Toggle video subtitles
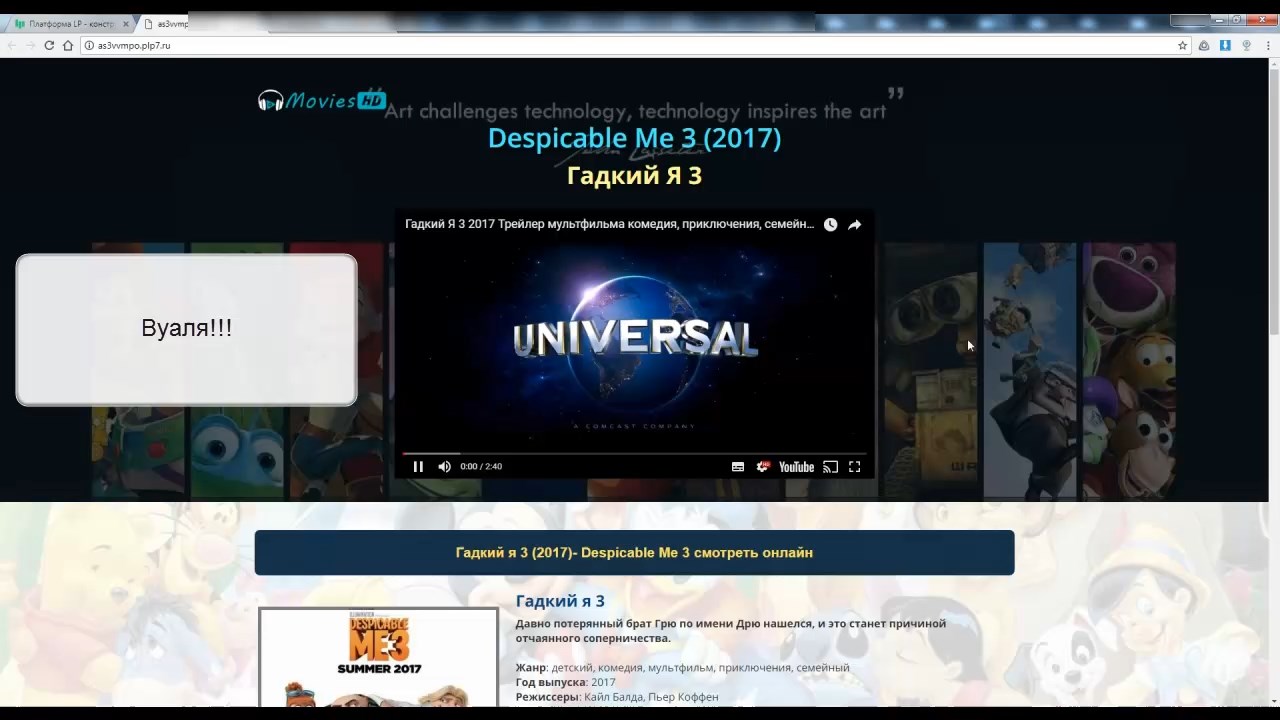 tap(738, 467)
